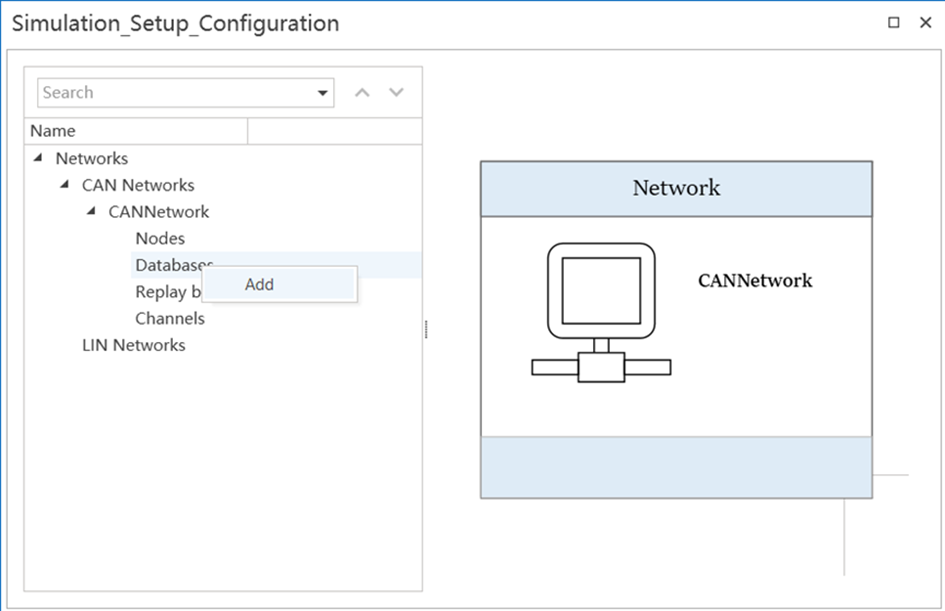This screenshot has height=611, width=945.
Task: Maximize the Simulation_Setup_Configuration window
Action: click(894, 23)
